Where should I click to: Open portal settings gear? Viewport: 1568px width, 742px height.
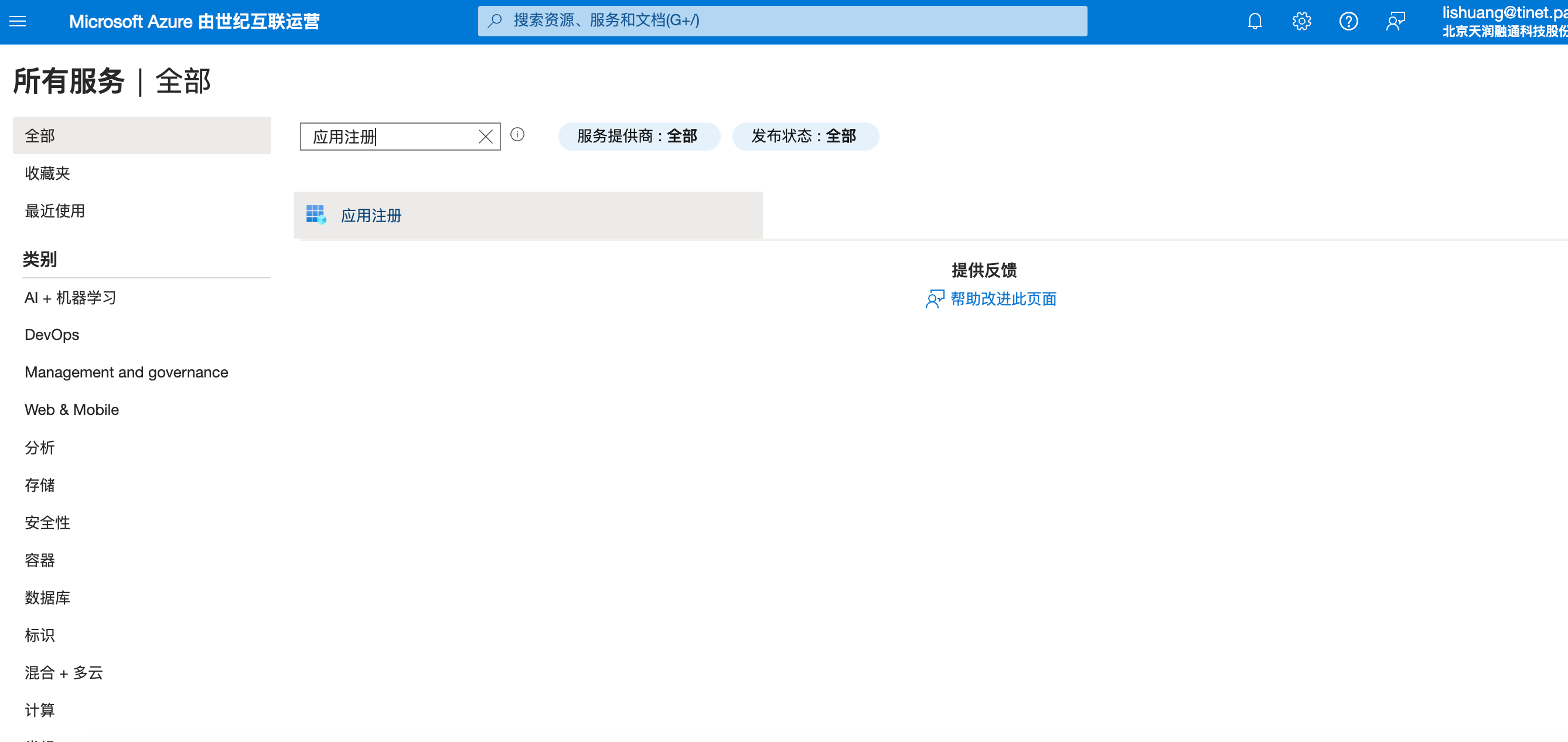[1301, 21]
